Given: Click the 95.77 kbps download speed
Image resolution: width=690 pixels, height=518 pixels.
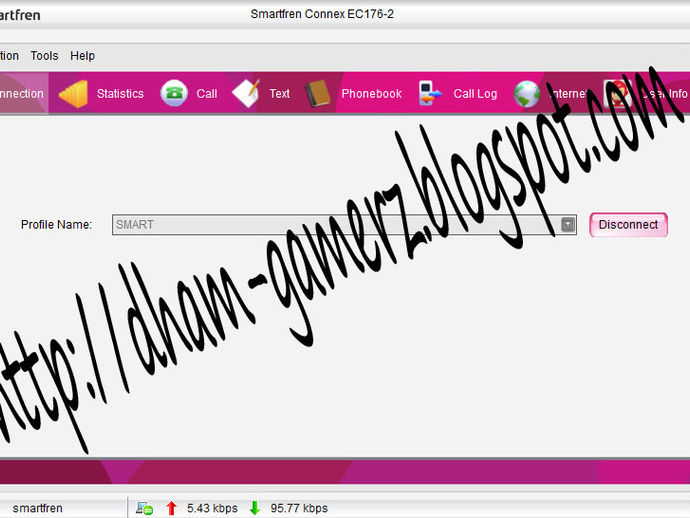Looking at the screenshot, I should 299,508.
